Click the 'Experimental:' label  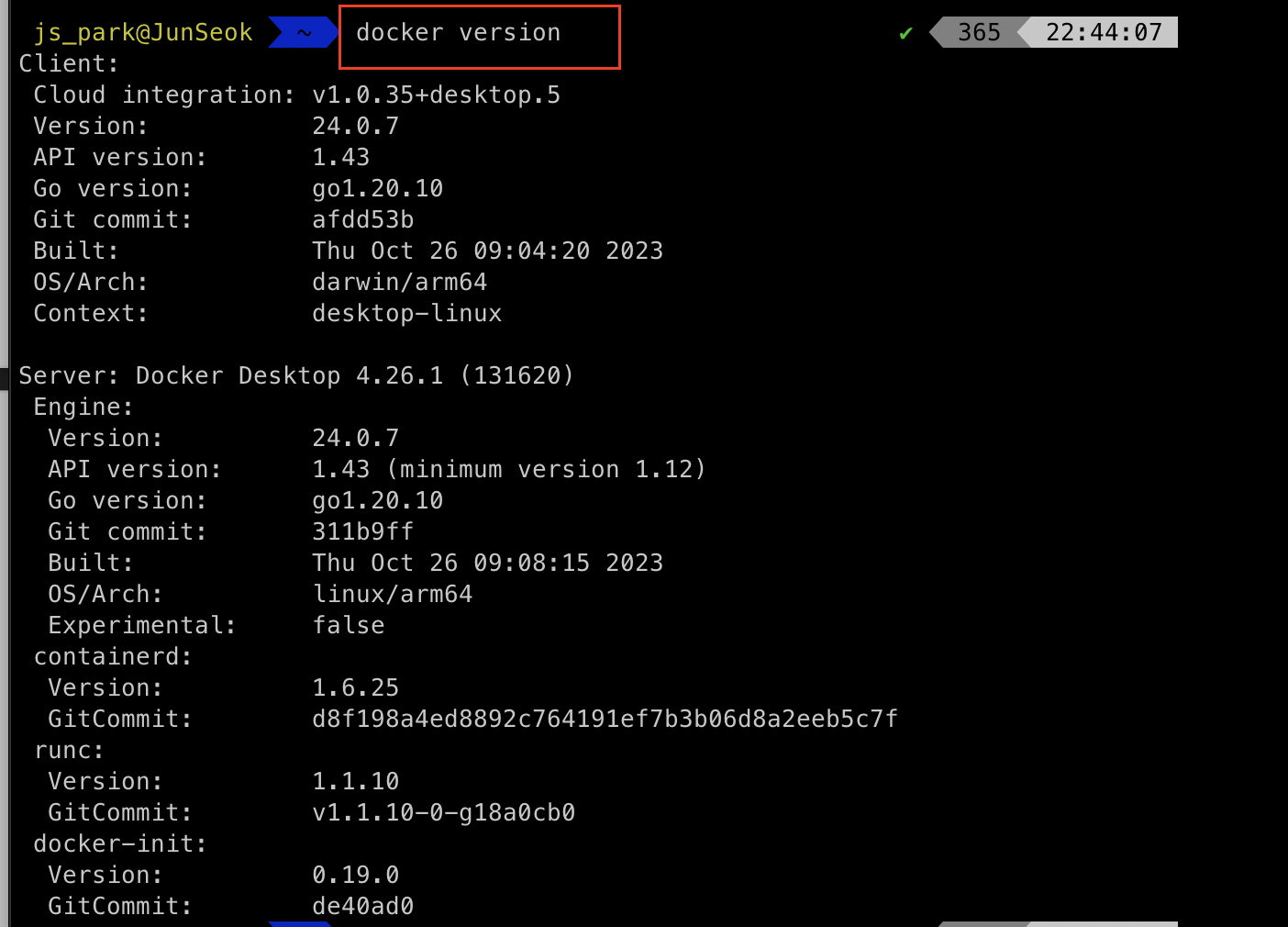142,626
